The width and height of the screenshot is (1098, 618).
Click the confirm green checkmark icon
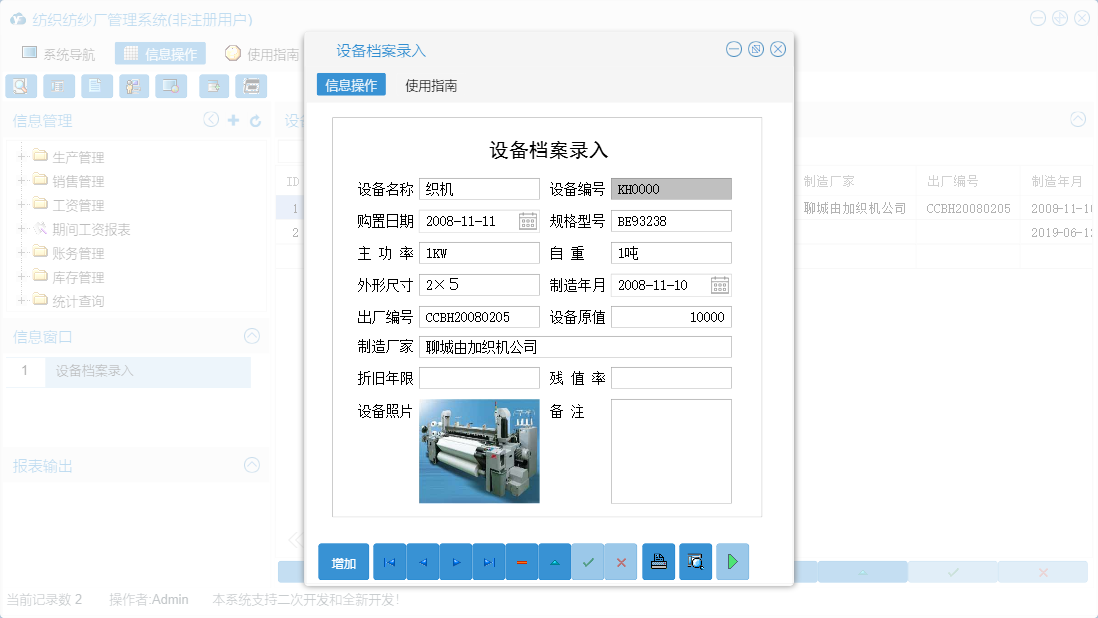(x=588, y=561)
